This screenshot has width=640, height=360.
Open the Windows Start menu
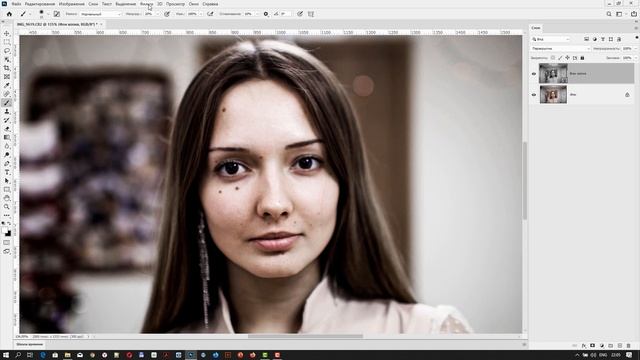[x=6, y=355]
